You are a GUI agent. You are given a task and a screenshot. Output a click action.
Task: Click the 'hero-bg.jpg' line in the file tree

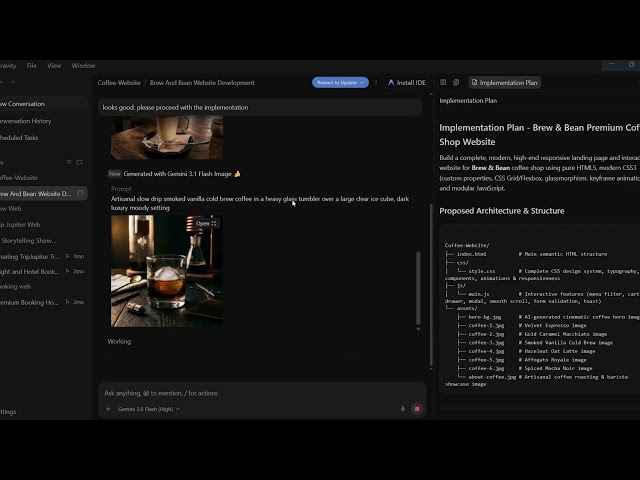coord(549,317)
